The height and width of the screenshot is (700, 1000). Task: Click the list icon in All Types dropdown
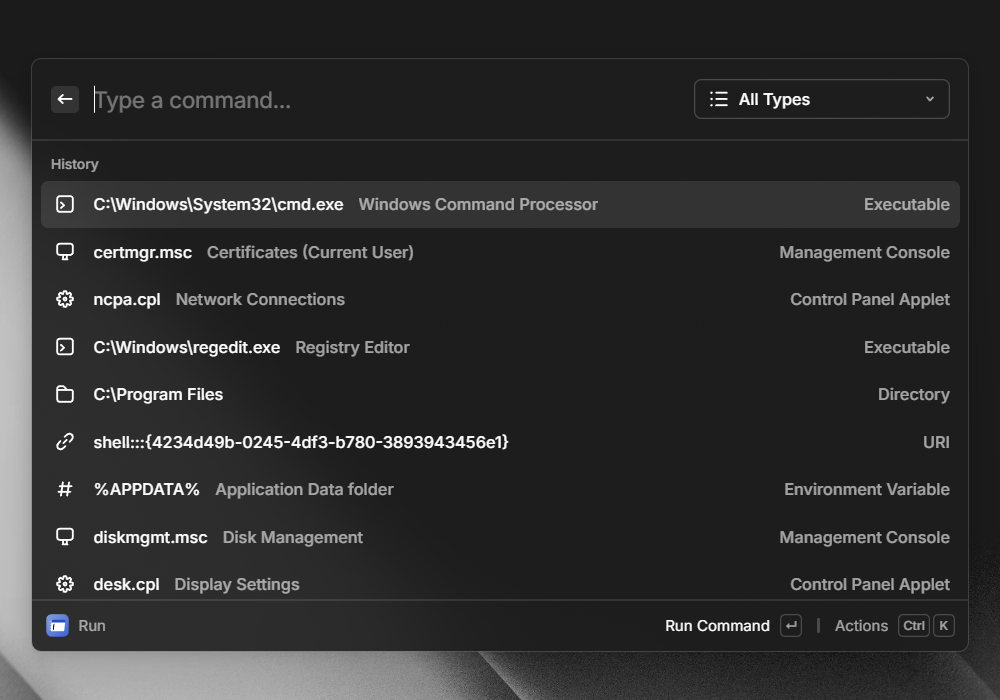[719, 99]
